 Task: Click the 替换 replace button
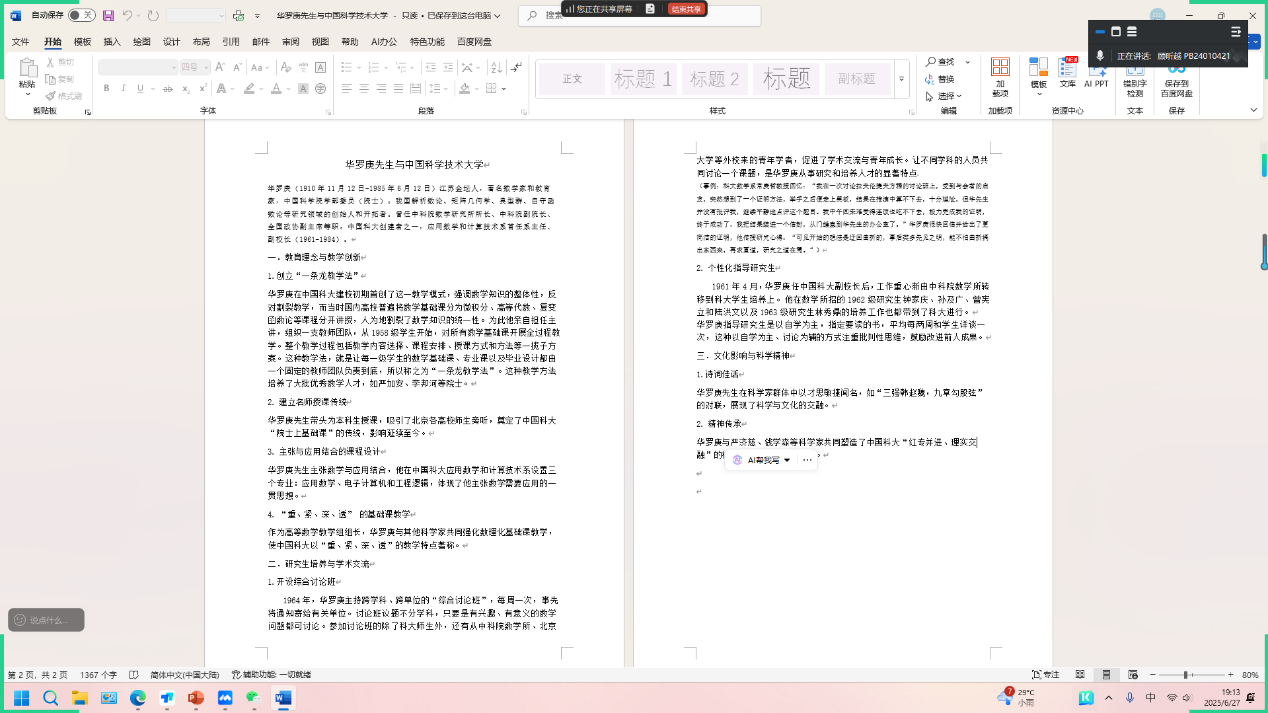940,79
